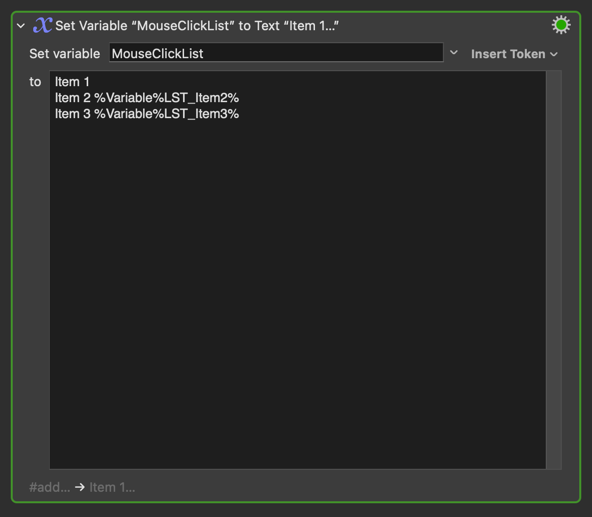Screen dimensions: 592x517
Task: Open the Insert Token menu
Action: (514, 54)
